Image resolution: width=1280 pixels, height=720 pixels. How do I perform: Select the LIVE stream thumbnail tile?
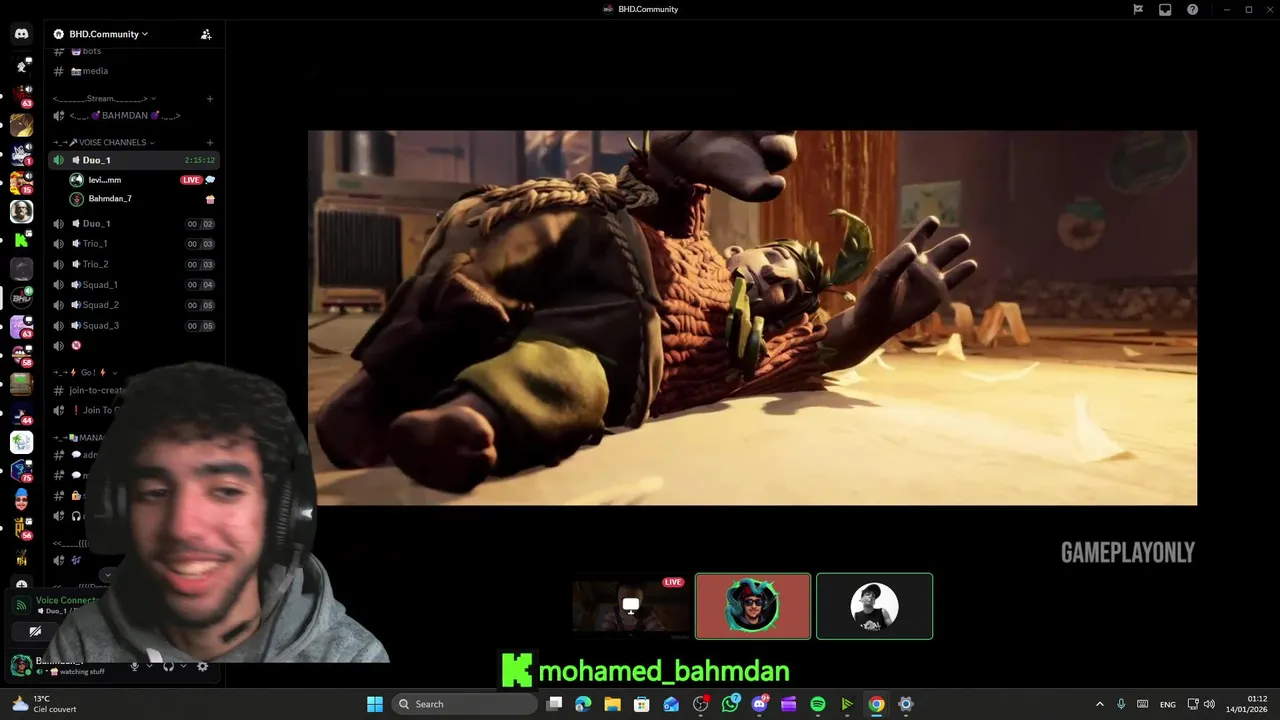(631, 606)
